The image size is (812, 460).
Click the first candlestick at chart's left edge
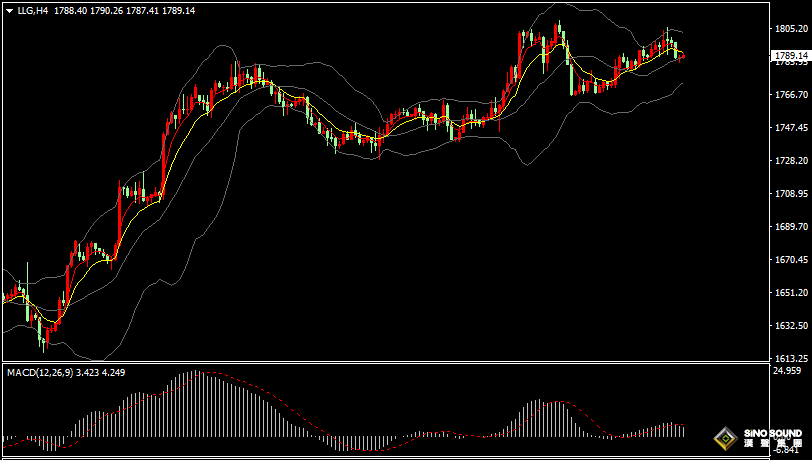(x=5, y=297)
